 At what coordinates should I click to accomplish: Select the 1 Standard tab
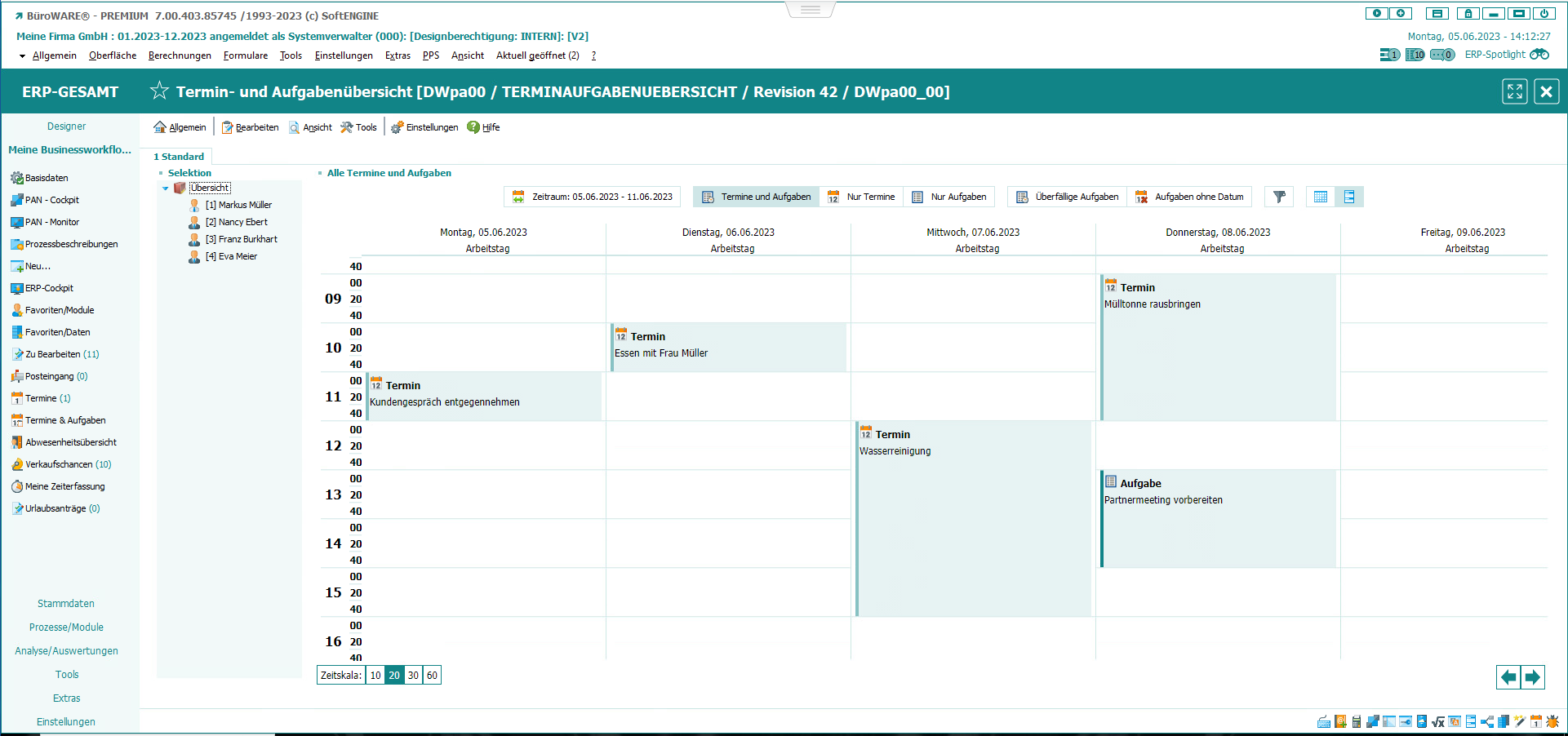click(179, 157)
